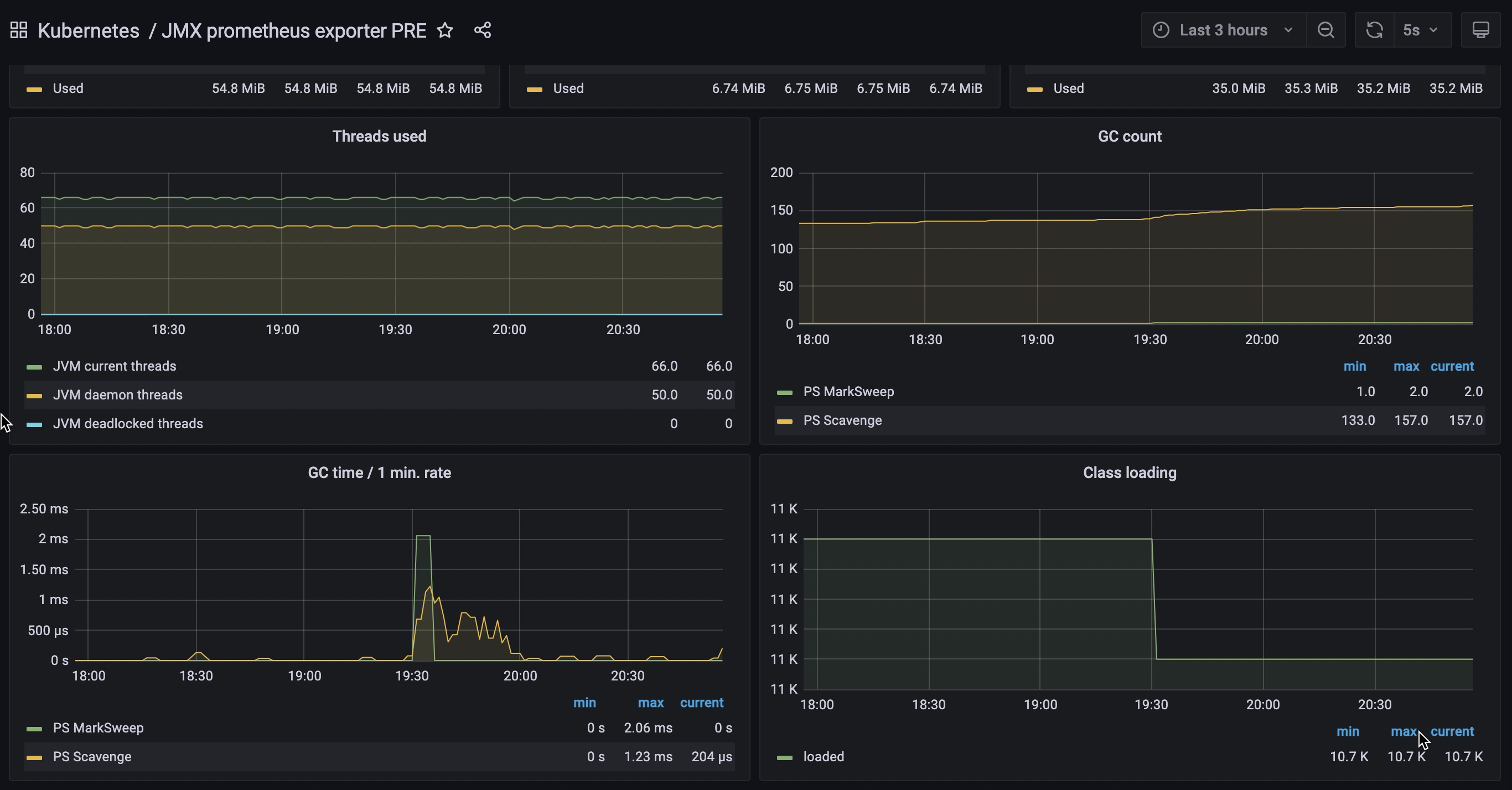Click the zoom out time range icon
Image resolution: width=1512 pixels, height=790 pixels.
pos(1325,30)
